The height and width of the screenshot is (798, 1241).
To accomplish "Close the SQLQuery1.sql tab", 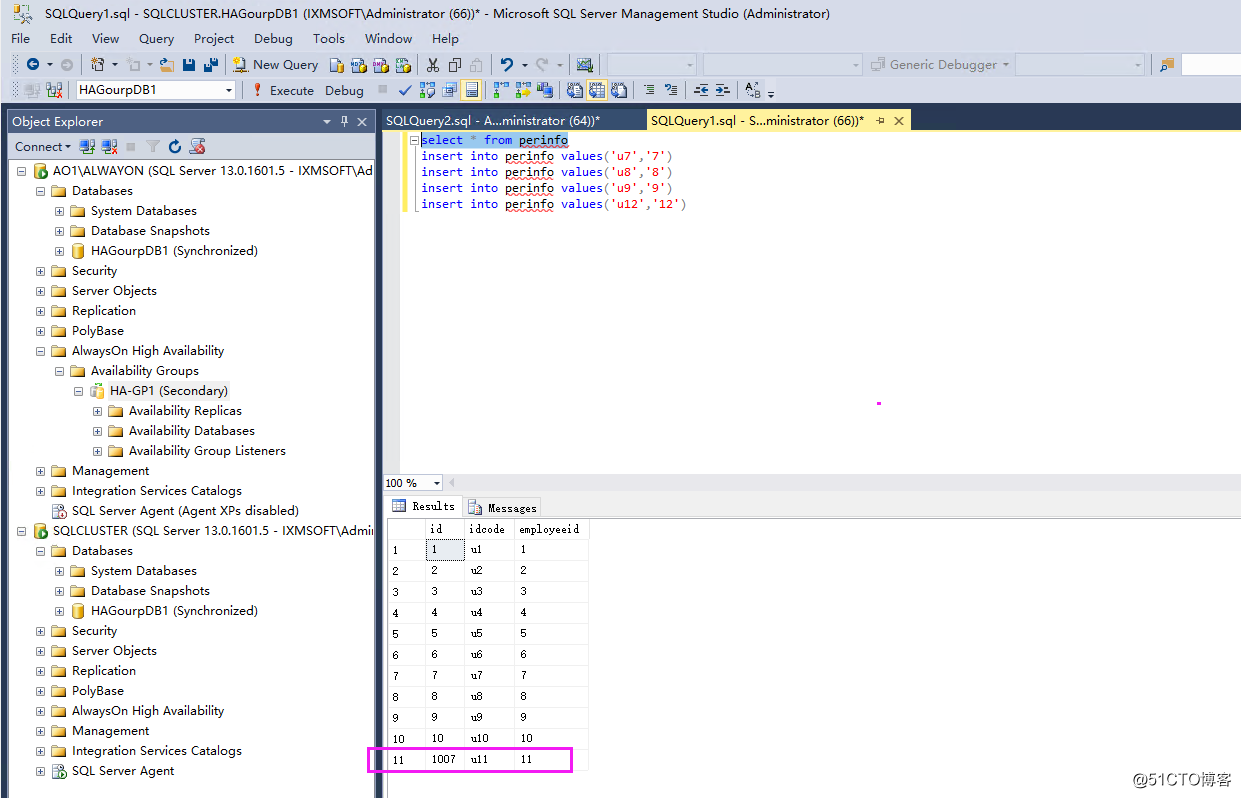I will pos(899,121).
